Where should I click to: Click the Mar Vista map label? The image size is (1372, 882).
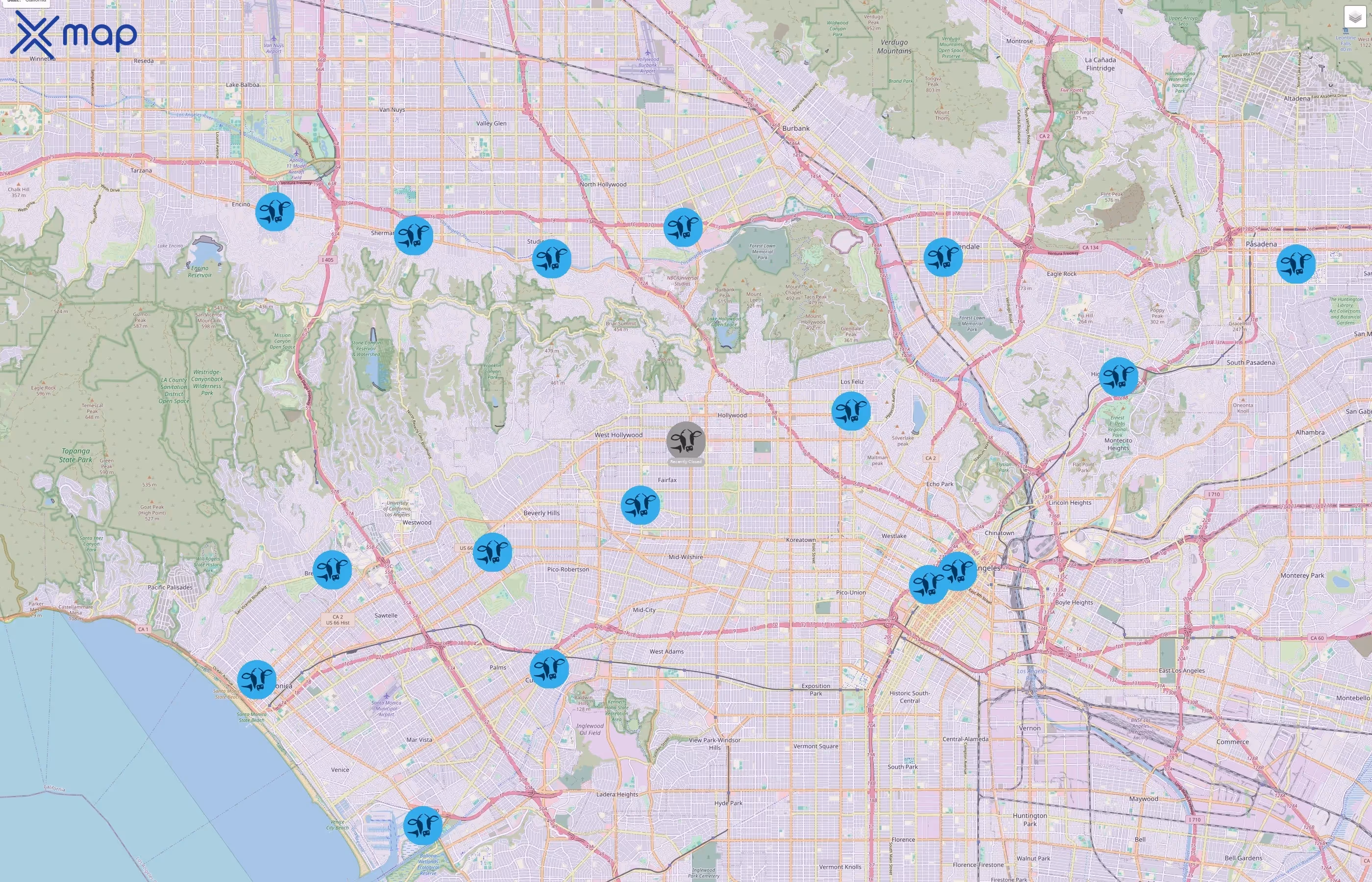pos(419,740)
